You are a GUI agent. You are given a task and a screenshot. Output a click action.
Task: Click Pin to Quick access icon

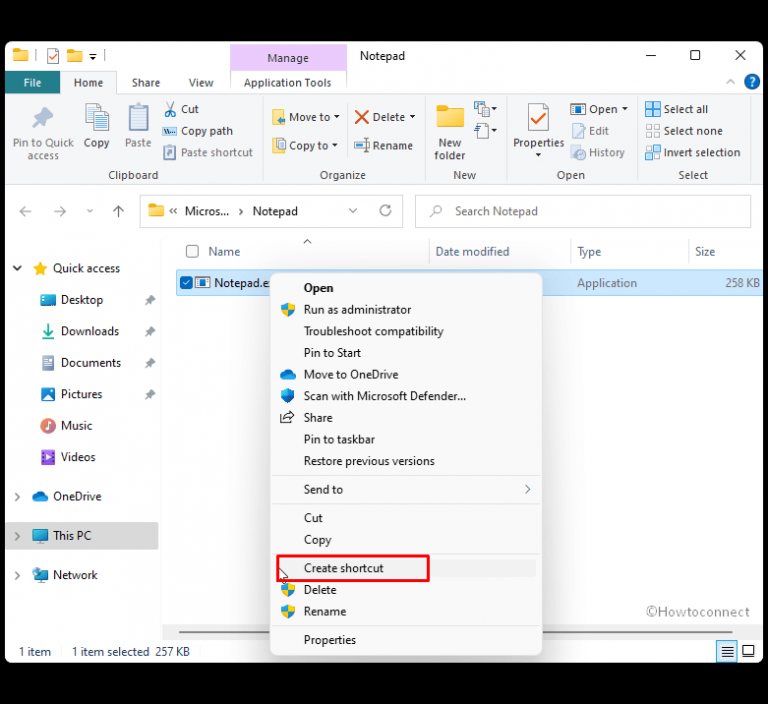point(43,118)
